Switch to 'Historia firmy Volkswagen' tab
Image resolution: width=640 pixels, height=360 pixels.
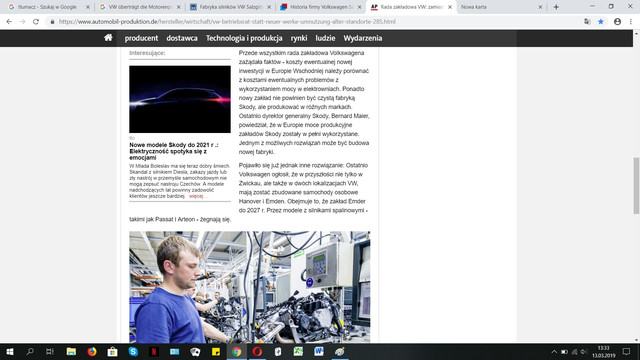click(x=321, y=7)
